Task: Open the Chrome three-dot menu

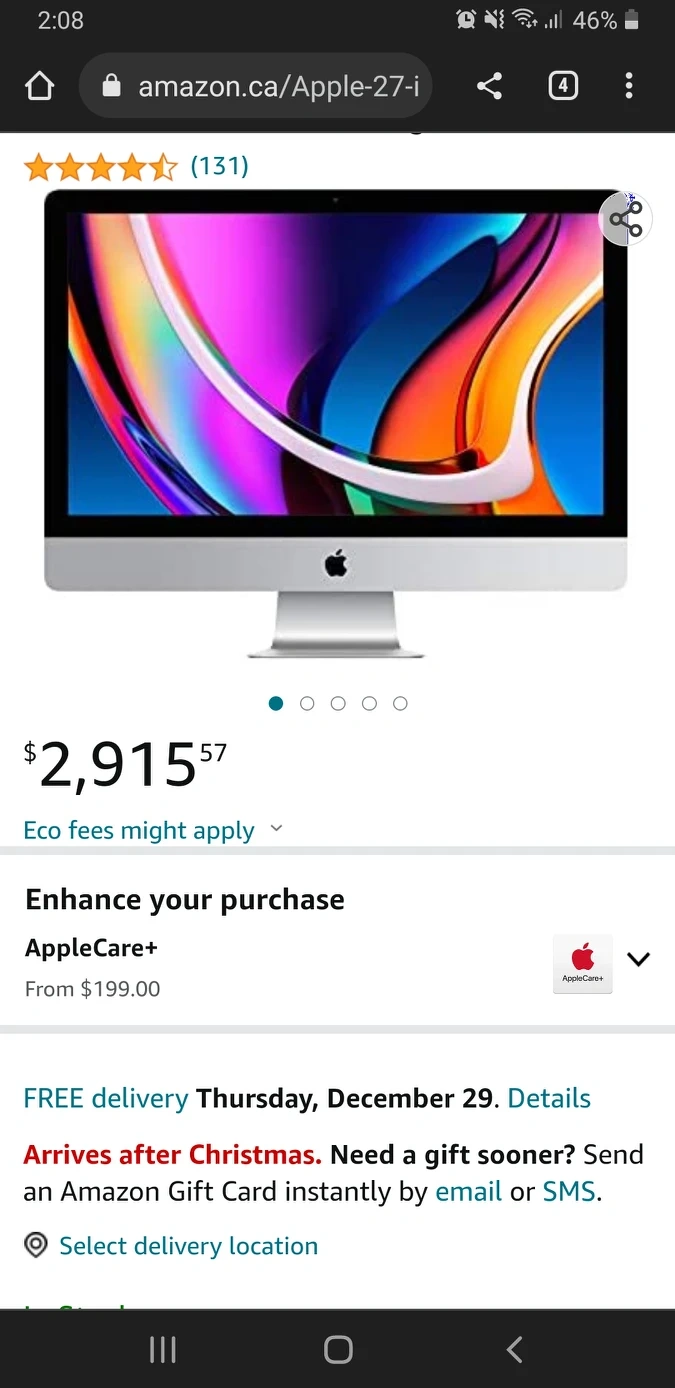Action: [x=629, y=86]
